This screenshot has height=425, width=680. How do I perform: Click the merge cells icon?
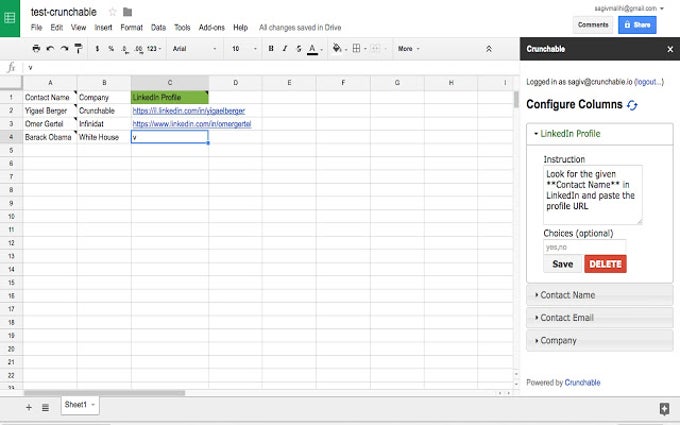[x=376, y=49]
